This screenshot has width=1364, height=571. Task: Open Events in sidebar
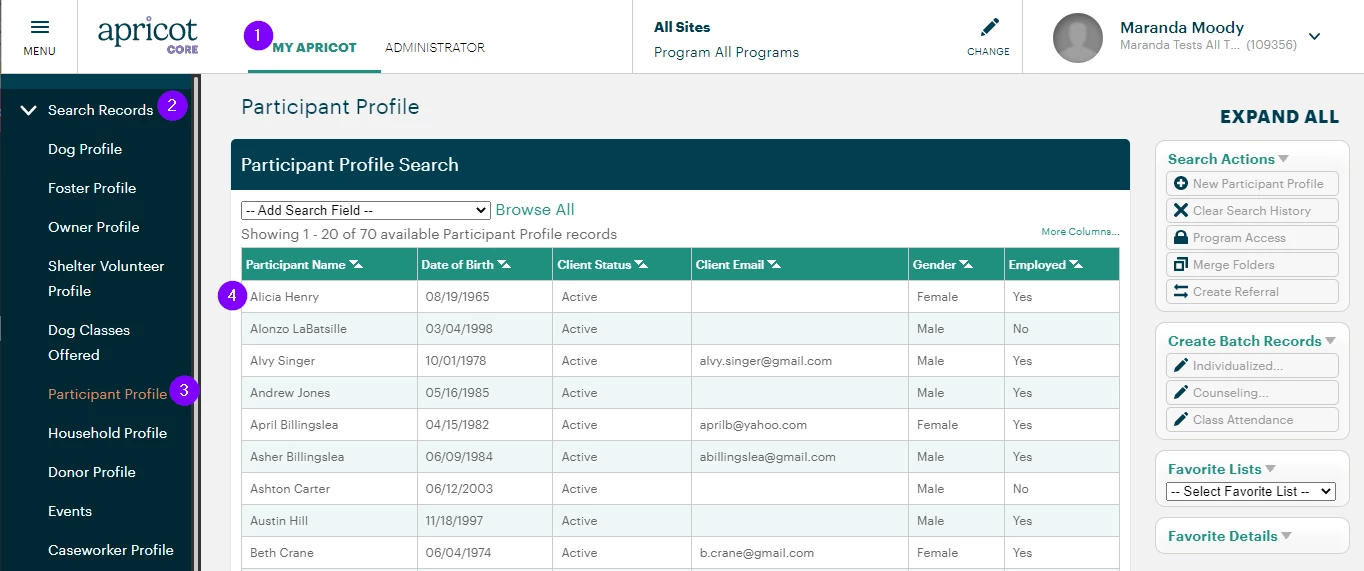[70, 511]
